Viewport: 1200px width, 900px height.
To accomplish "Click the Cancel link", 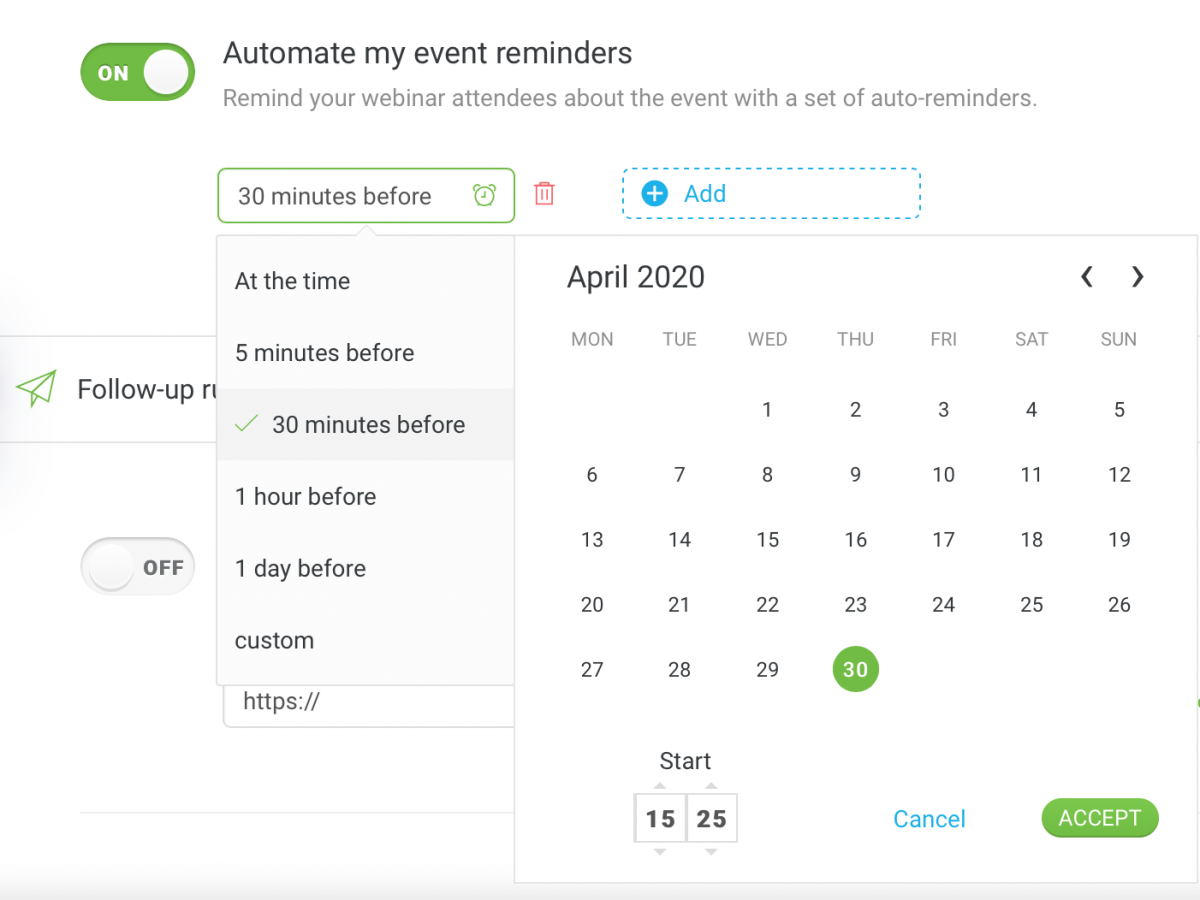I will pyautogui.click(x=929, y=818).
